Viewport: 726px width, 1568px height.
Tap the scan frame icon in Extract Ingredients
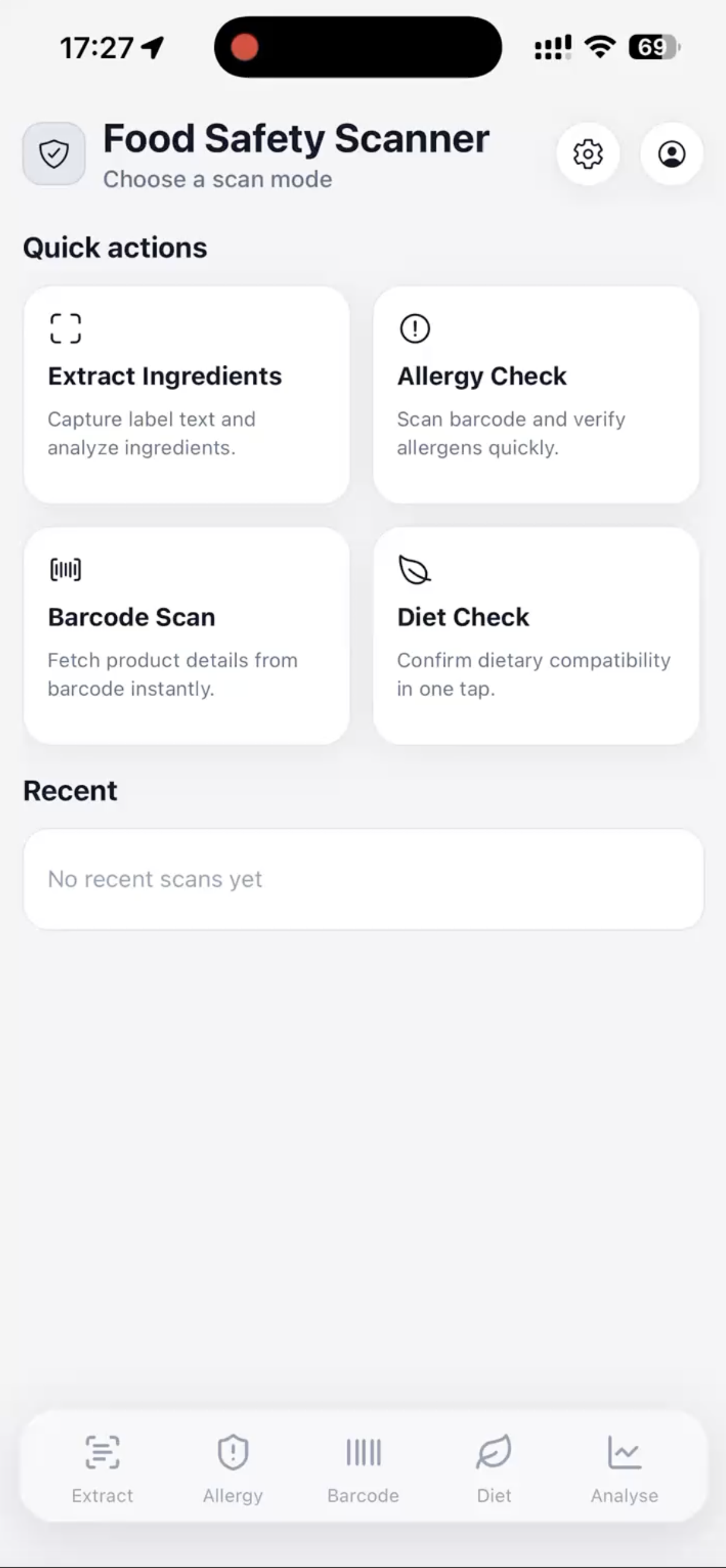pos(65,329)
